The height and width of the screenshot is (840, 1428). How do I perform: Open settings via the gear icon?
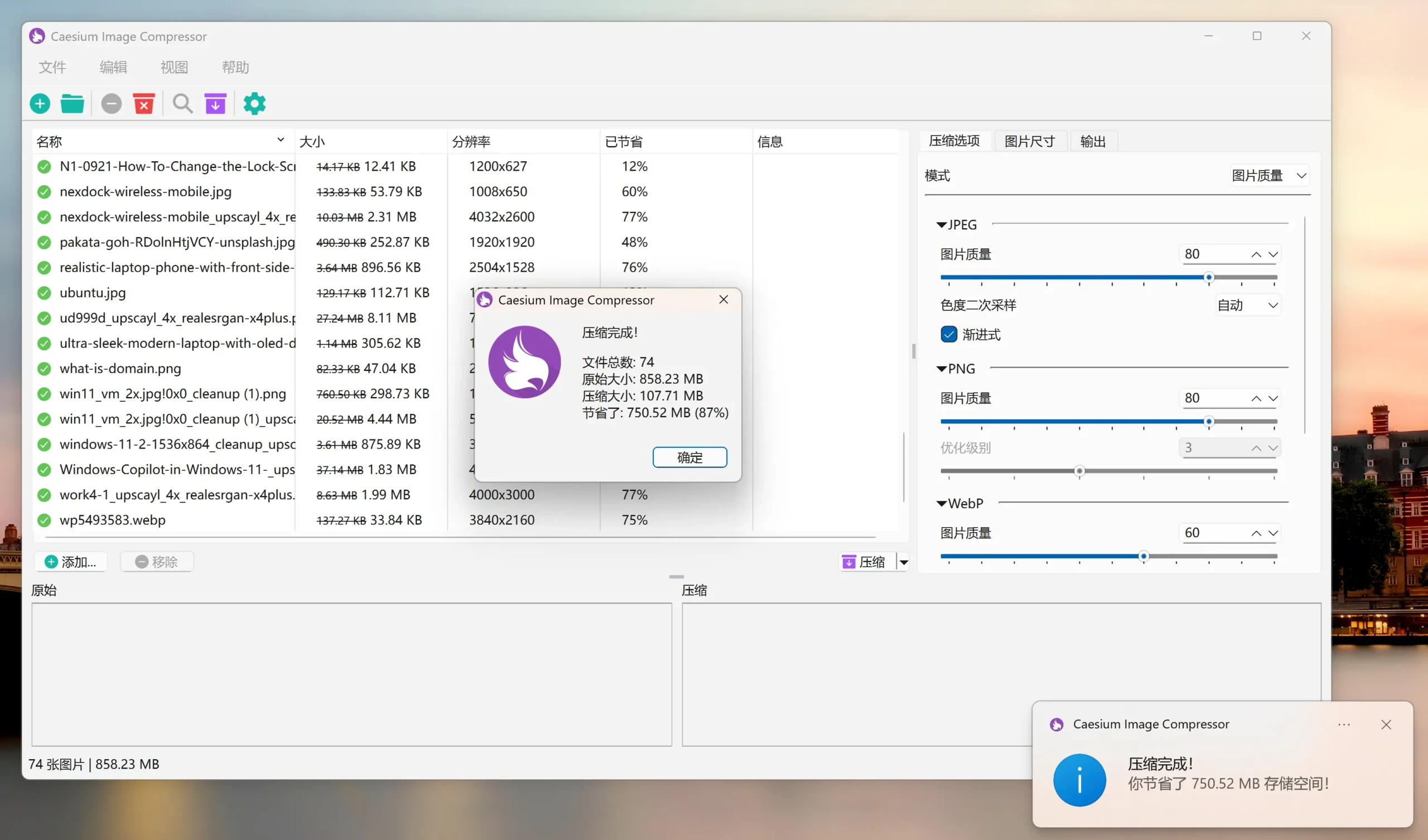coord(254,103)
